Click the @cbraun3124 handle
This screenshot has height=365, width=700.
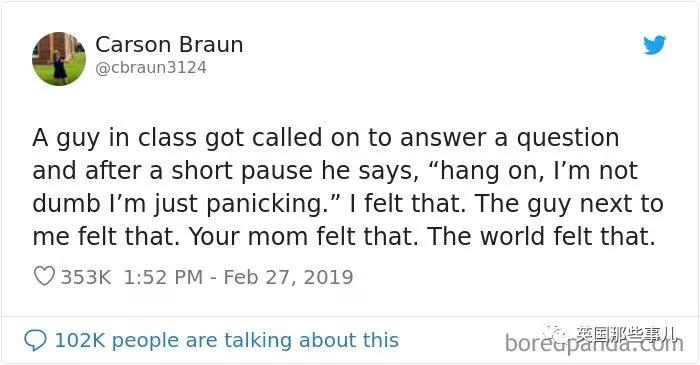[x=151, y=68]
